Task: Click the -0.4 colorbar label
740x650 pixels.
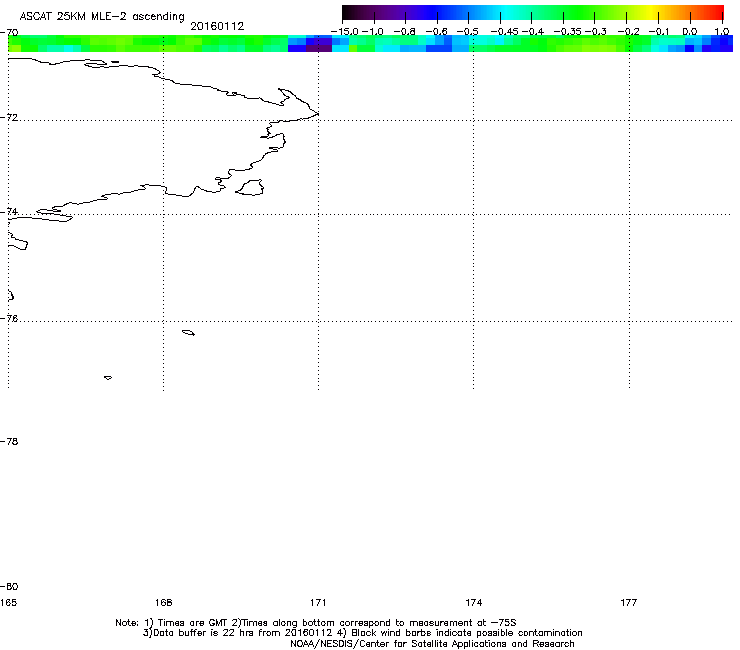Action: [x=532, y=32]
